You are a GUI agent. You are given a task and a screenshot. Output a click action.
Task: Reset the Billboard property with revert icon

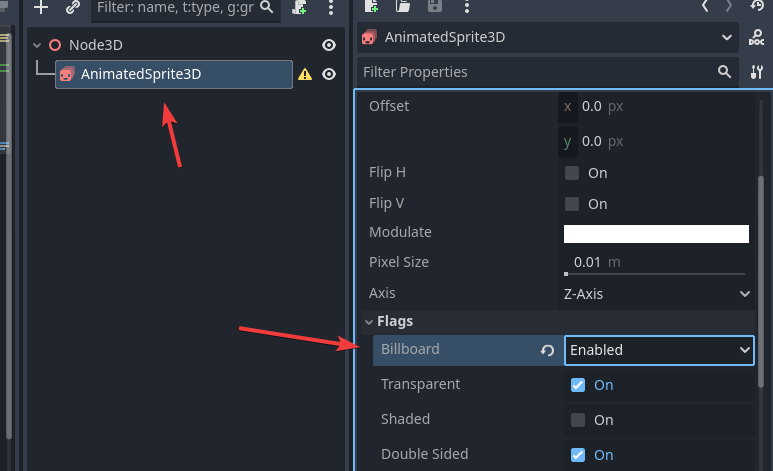coord(547,350)
